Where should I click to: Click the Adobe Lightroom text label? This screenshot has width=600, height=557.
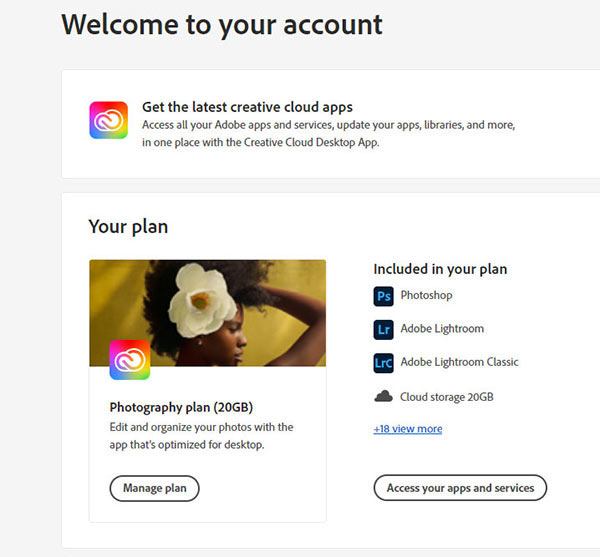click(x=442, y=329)
